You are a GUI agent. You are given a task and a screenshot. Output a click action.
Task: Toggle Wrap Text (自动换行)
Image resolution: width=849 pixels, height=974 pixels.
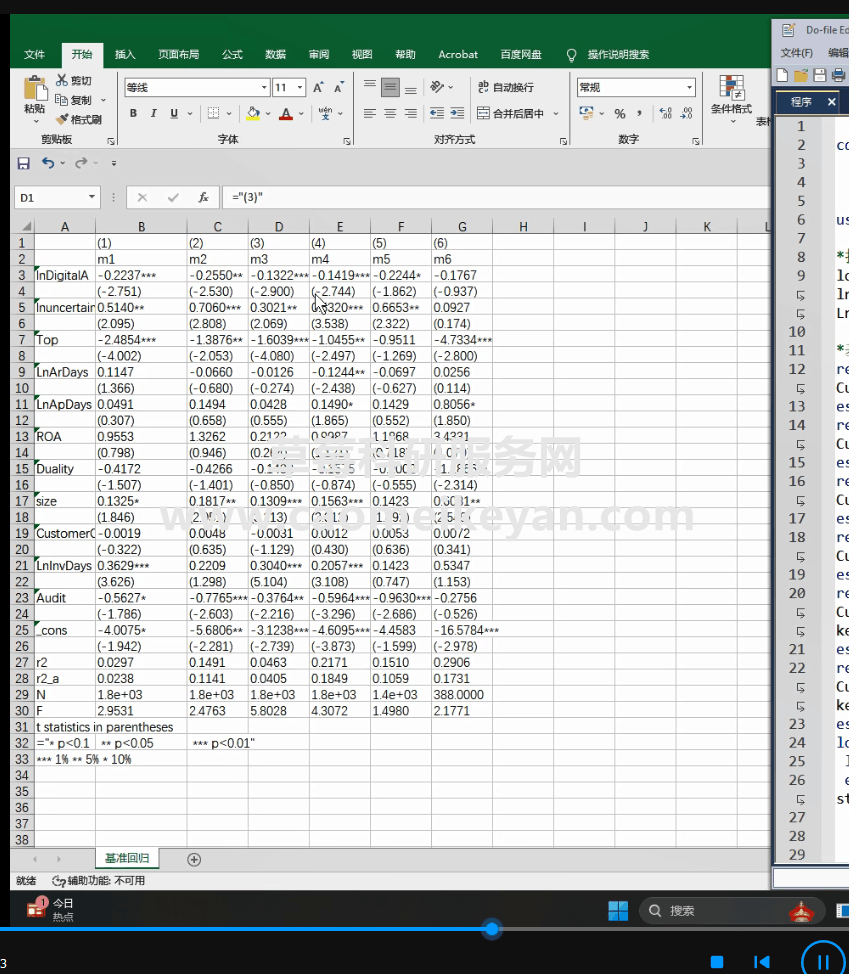point(506,87)
